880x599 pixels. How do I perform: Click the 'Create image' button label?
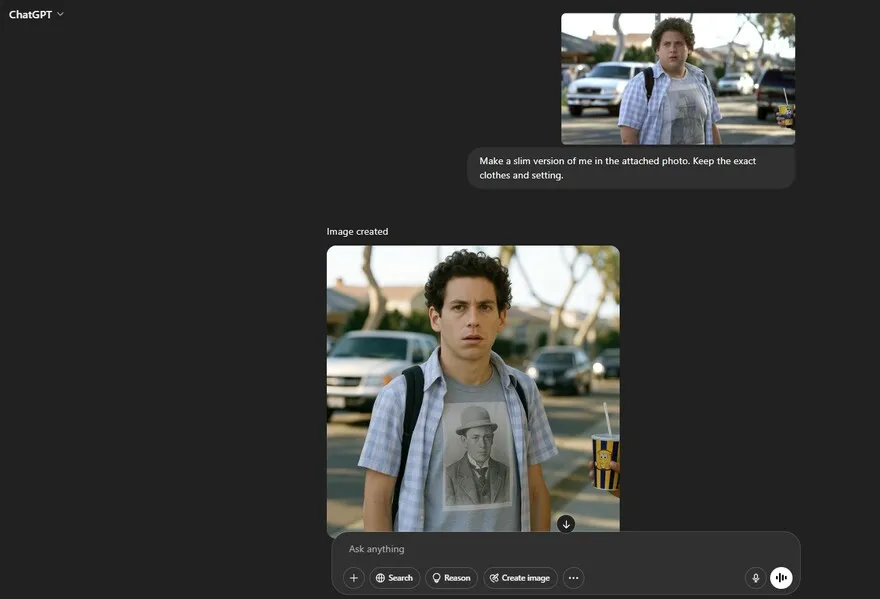point(526,578)
